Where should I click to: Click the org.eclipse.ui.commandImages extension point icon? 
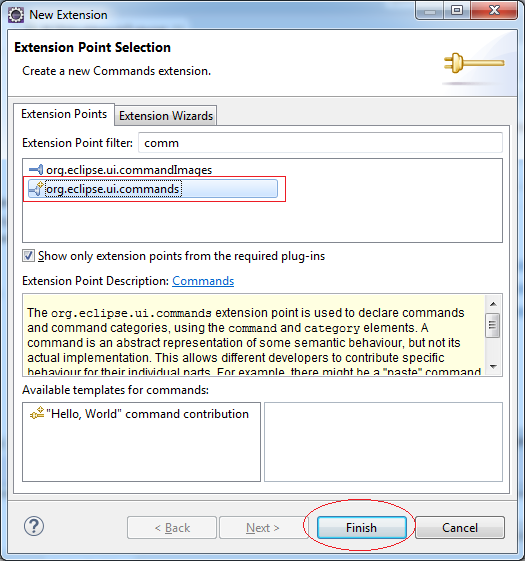36,170
